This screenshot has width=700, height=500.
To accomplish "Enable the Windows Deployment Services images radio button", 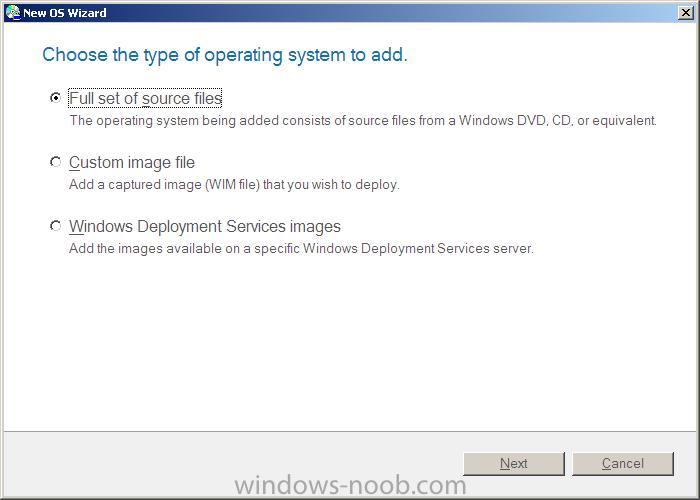I will 55,226.
